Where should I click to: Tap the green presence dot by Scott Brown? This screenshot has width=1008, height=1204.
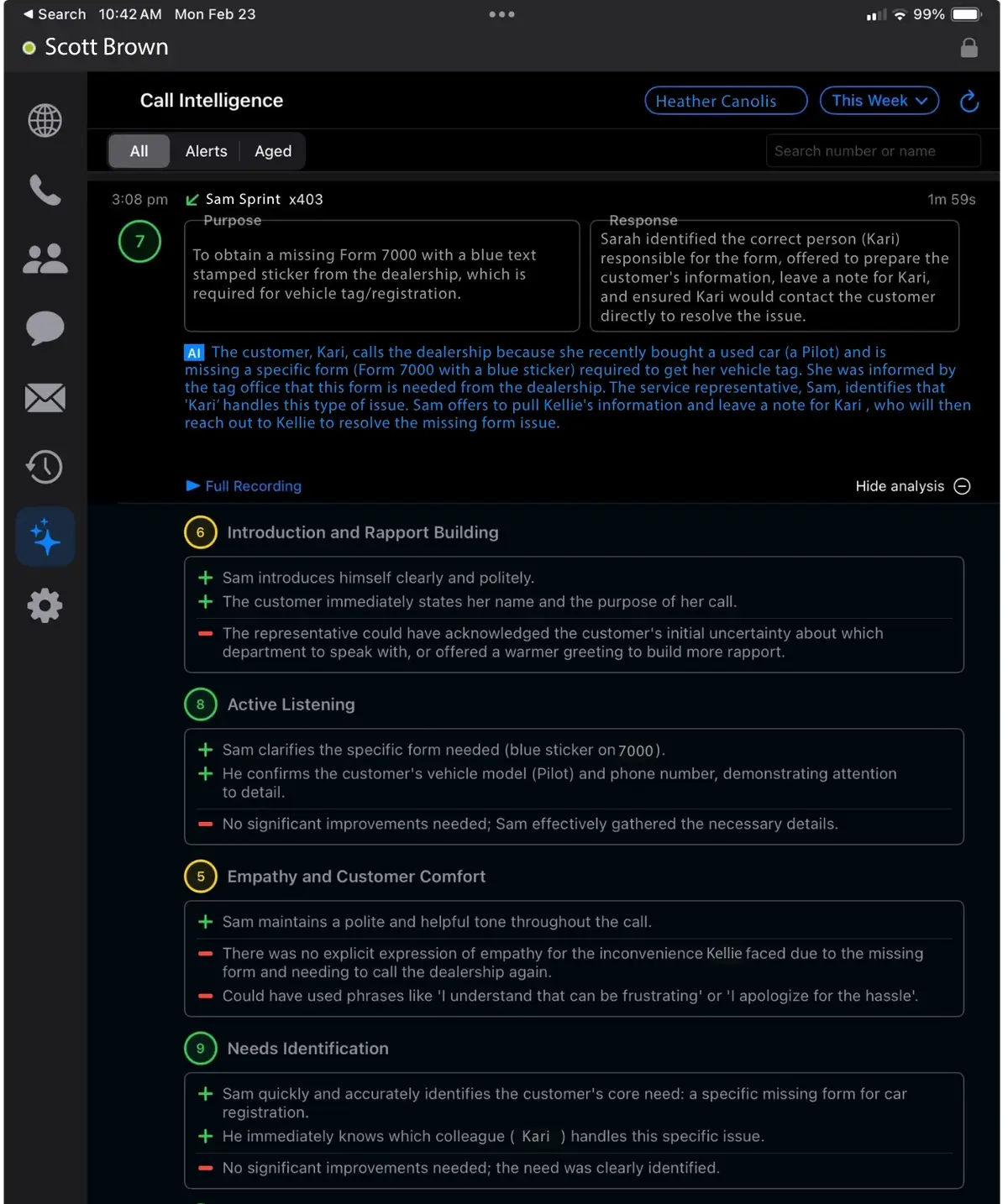tap(29, 48)
